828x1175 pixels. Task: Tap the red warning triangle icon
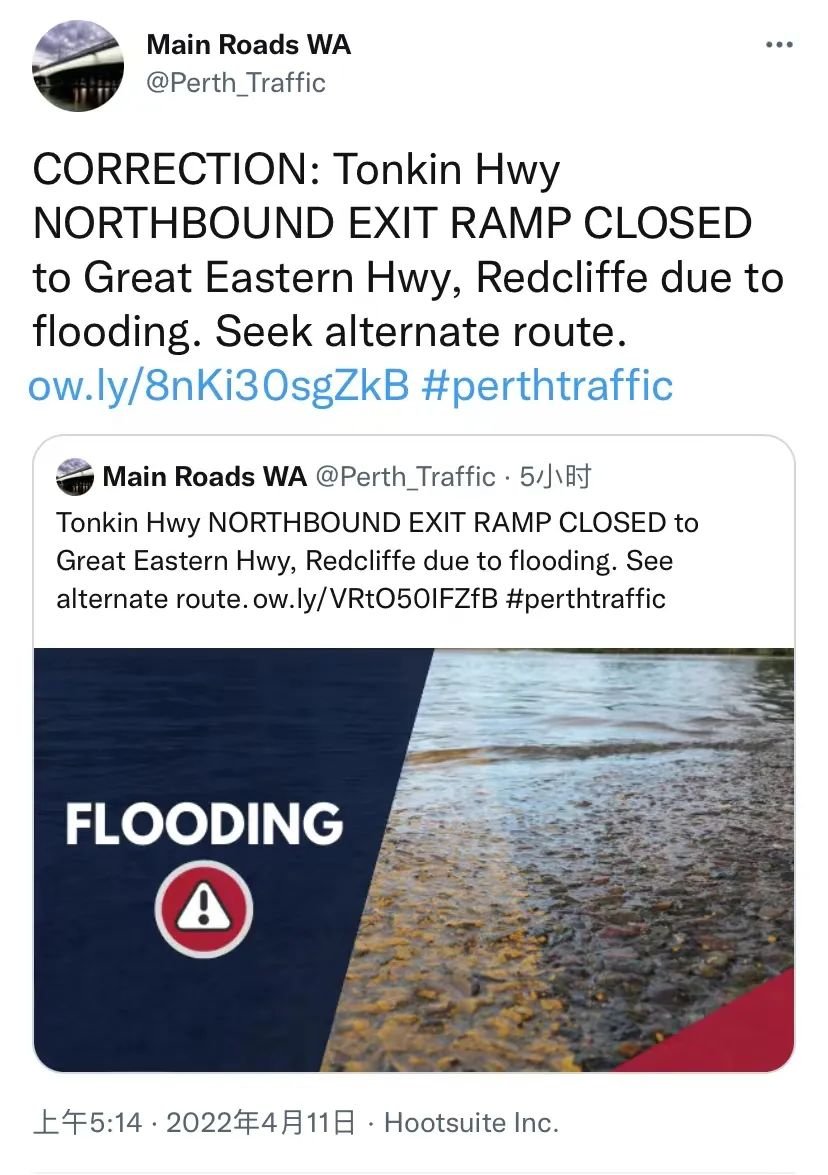[204, 908]
